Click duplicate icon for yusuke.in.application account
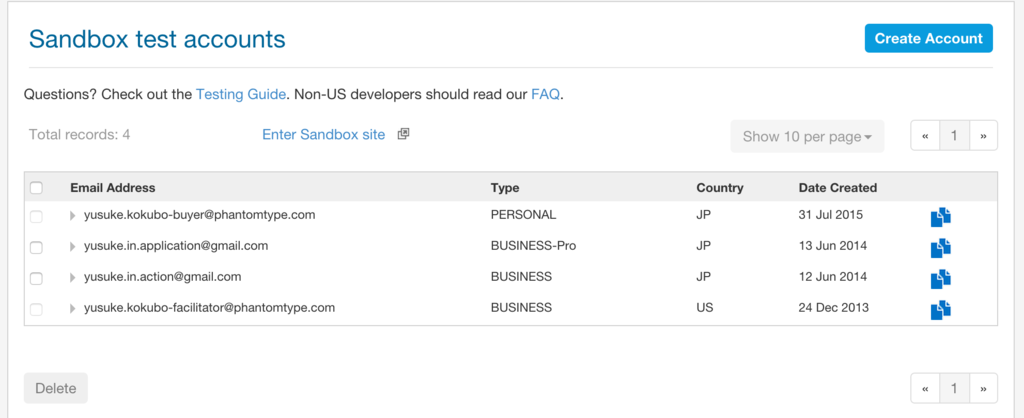 (x=940, y=247)
